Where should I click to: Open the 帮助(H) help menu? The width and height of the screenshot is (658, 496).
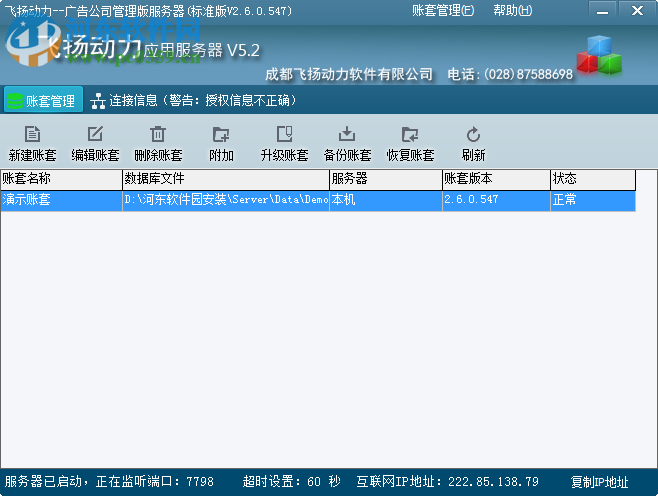(x=512, y=10)
